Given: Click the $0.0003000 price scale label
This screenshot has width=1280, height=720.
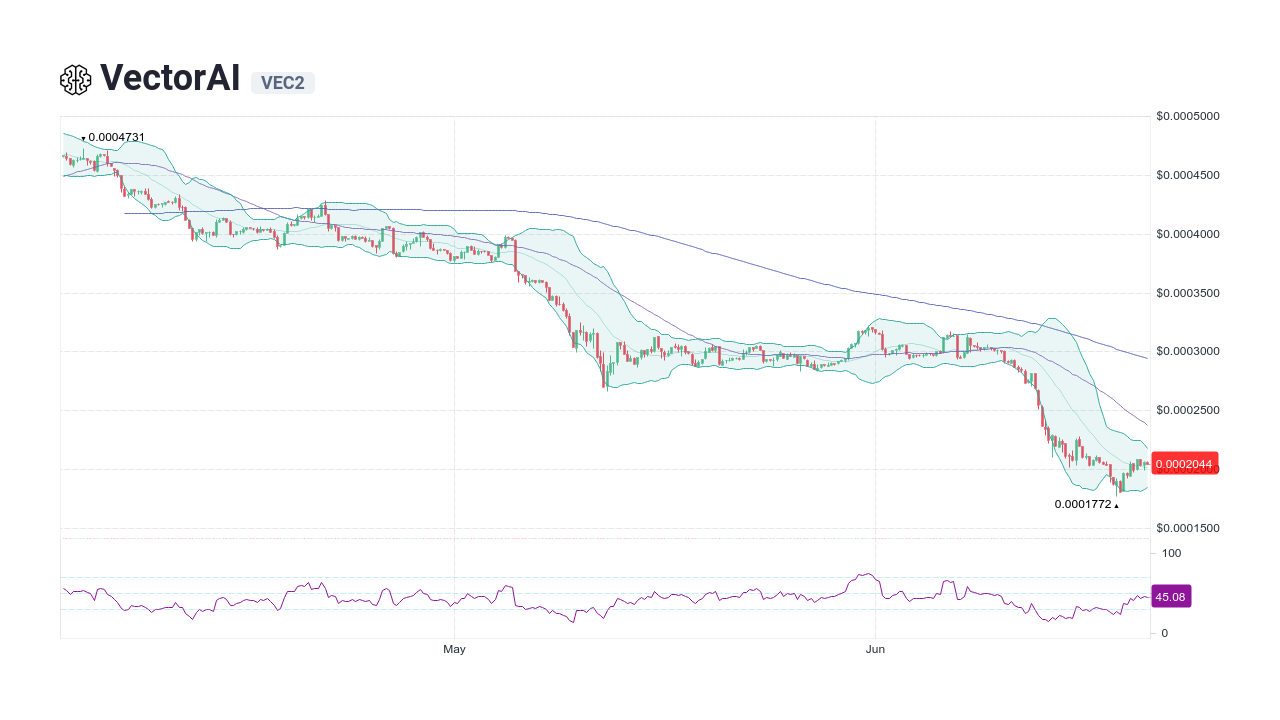Looking at the screenshot, I should pos(1187,351).
